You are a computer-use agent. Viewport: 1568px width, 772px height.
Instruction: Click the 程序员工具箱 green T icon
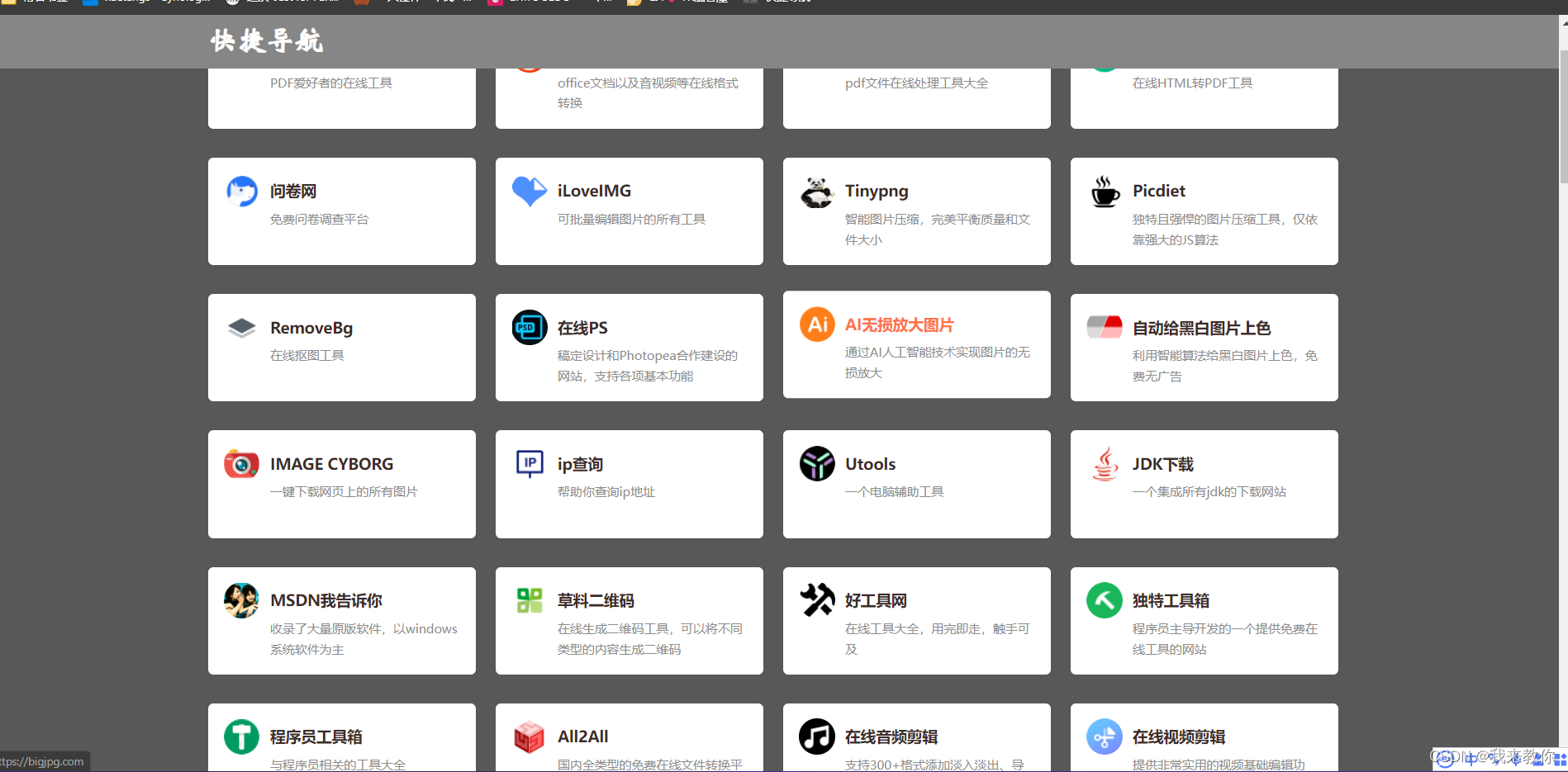[241, 736]
